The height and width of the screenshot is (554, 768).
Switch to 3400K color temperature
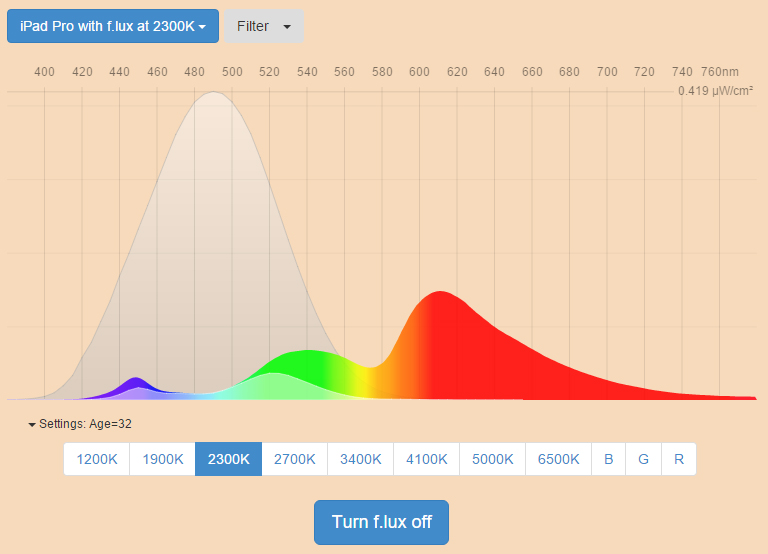(360, 459)
